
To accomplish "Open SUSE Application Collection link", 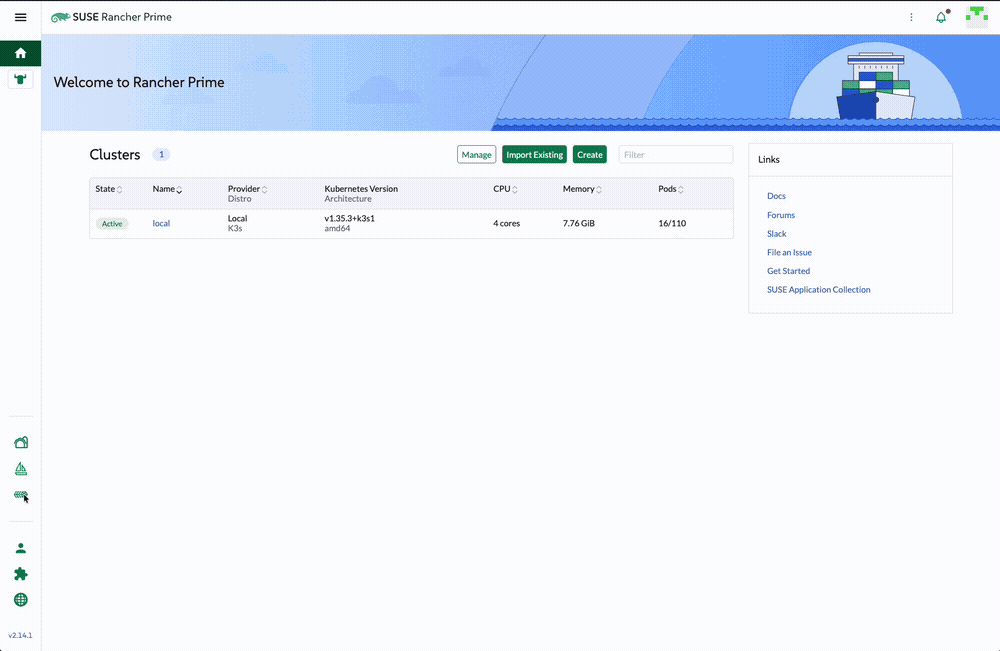I will [819, 289].
